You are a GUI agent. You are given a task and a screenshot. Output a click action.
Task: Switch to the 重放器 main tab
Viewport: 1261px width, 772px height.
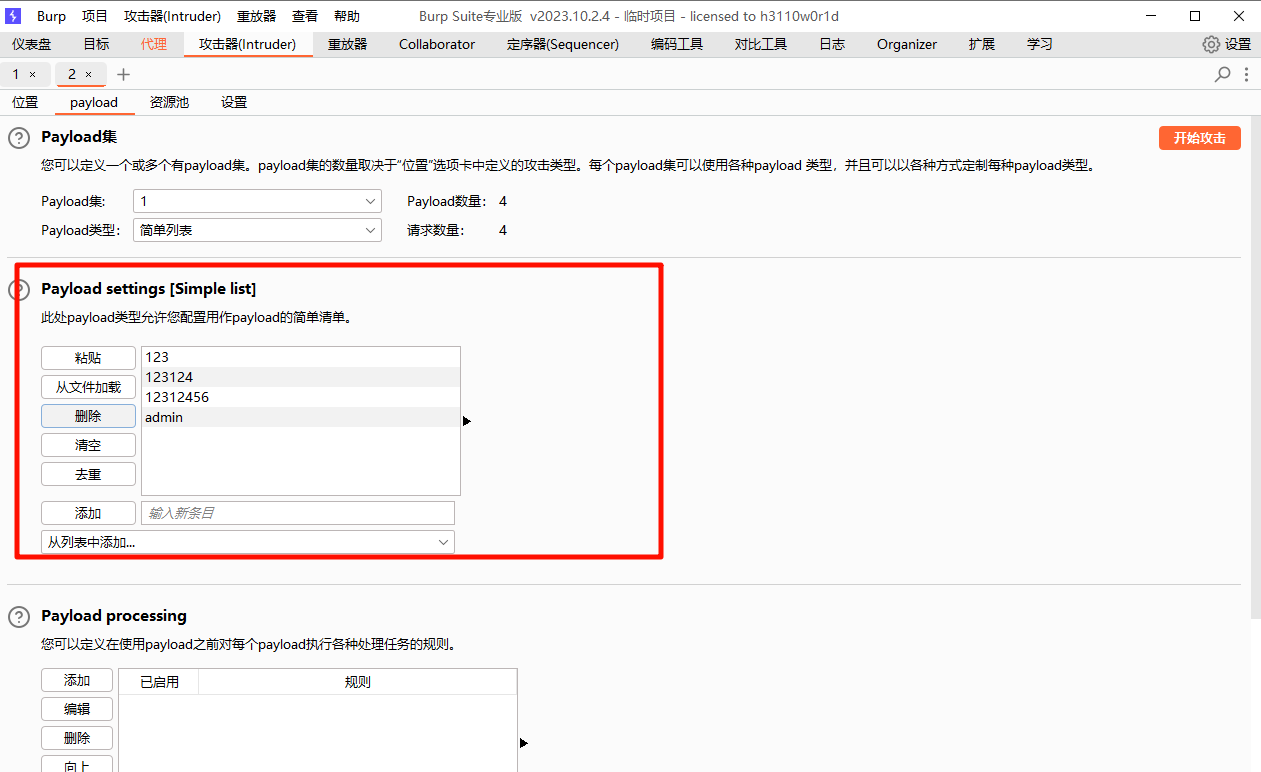tap(348, 44)
